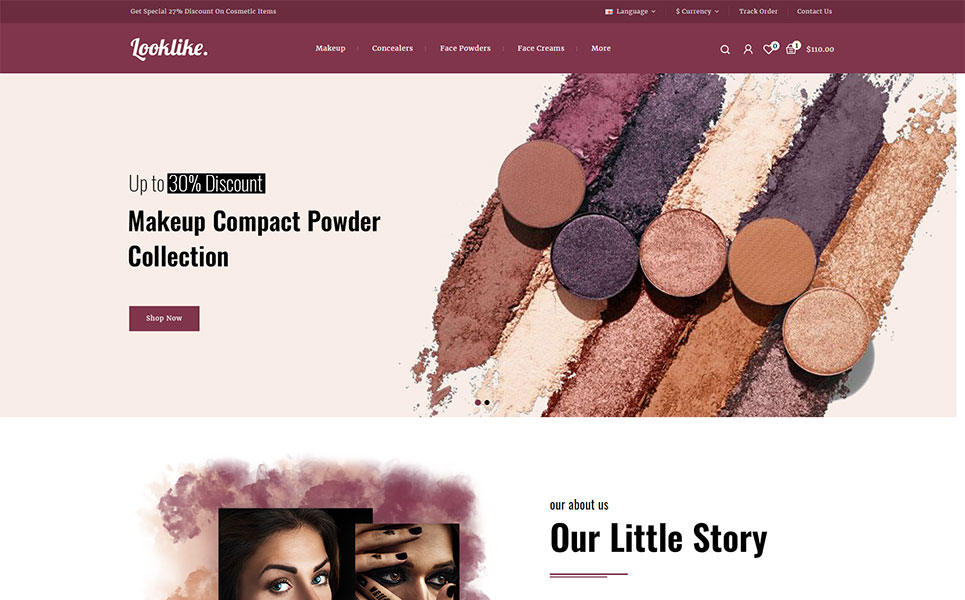This screenshot has height=600, width=965.
Task: Follow the Contact Us link
Action: point(814,12)
